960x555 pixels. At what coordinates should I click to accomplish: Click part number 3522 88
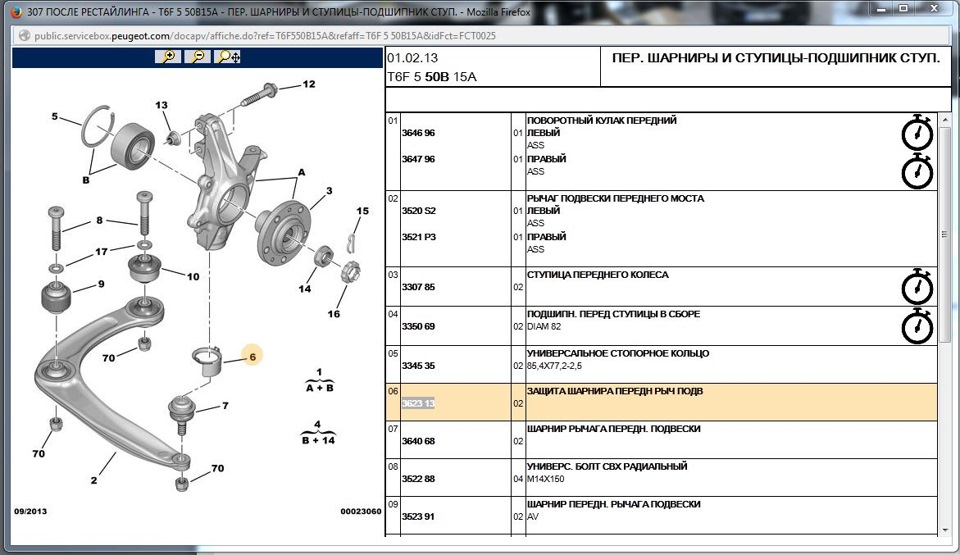418,479
